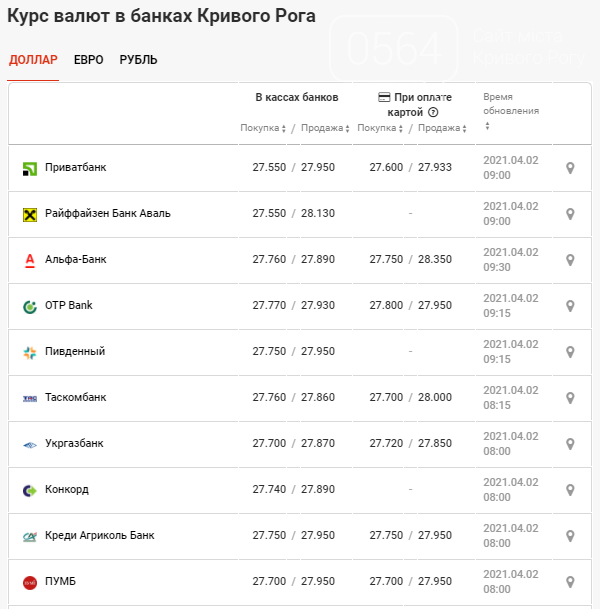The image size is (600, 609).
Task: Click the Пивденный bank logo icon
Action: tap(29, 352)
